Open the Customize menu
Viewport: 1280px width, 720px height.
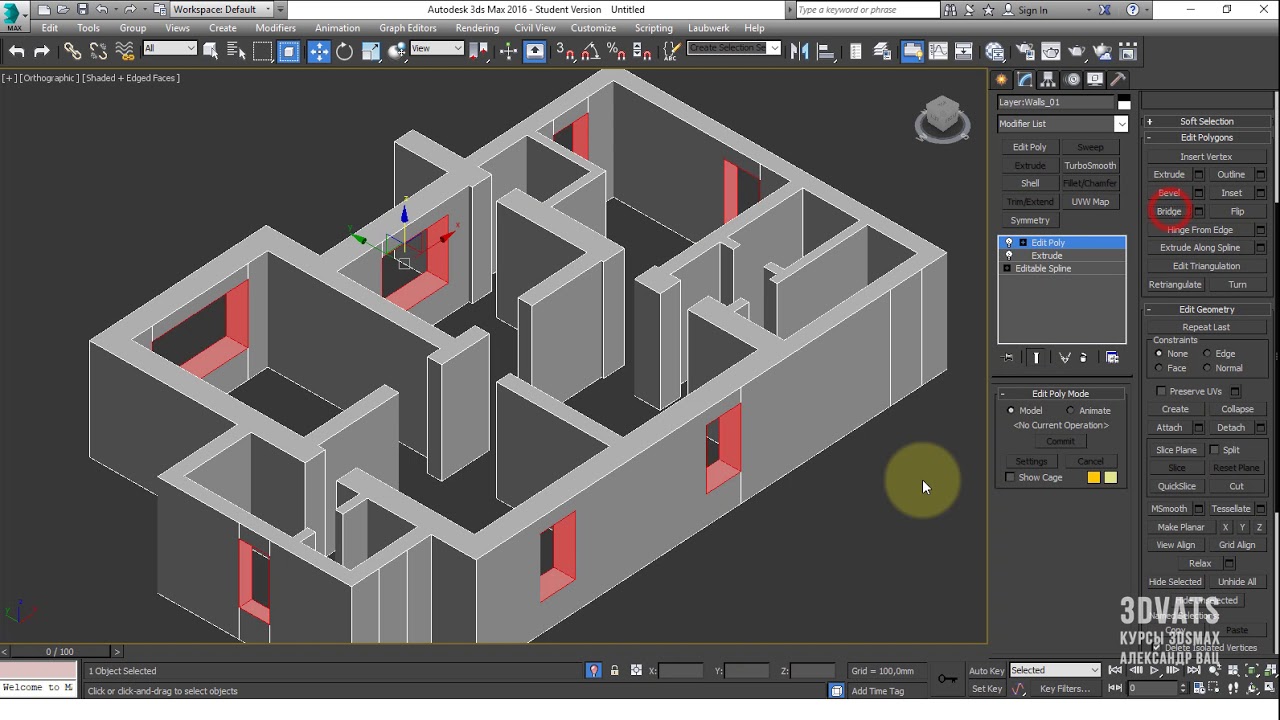coord(593,28)
